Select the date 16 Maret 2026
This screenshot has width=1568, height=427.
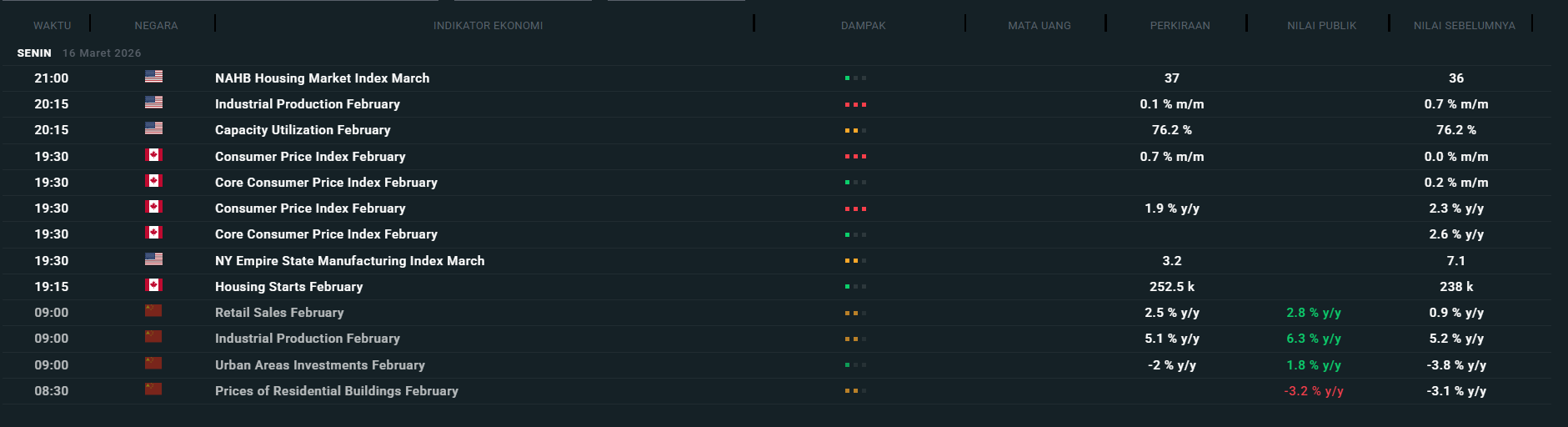coord(102,53)
